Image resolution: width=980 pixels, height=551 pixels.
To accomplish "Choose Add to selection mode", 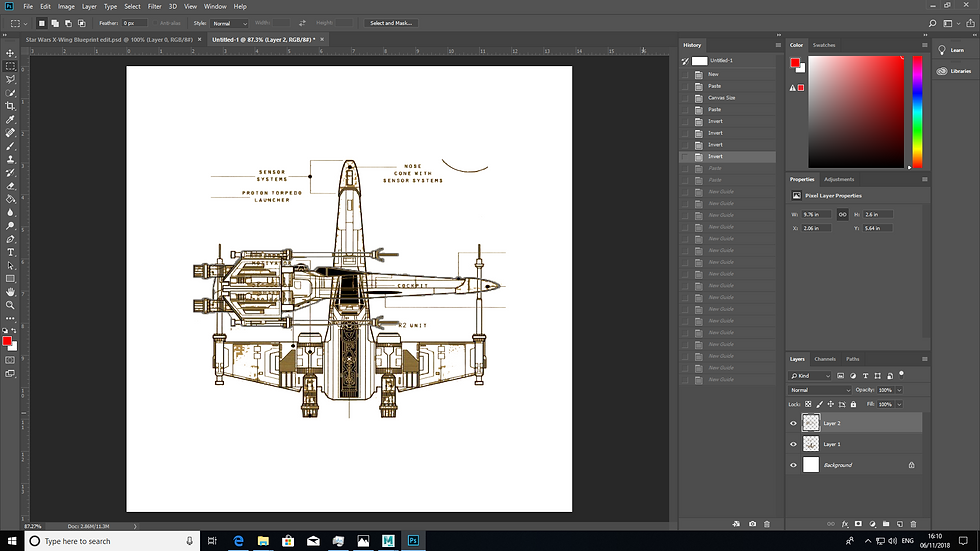I will pos(55,23).
